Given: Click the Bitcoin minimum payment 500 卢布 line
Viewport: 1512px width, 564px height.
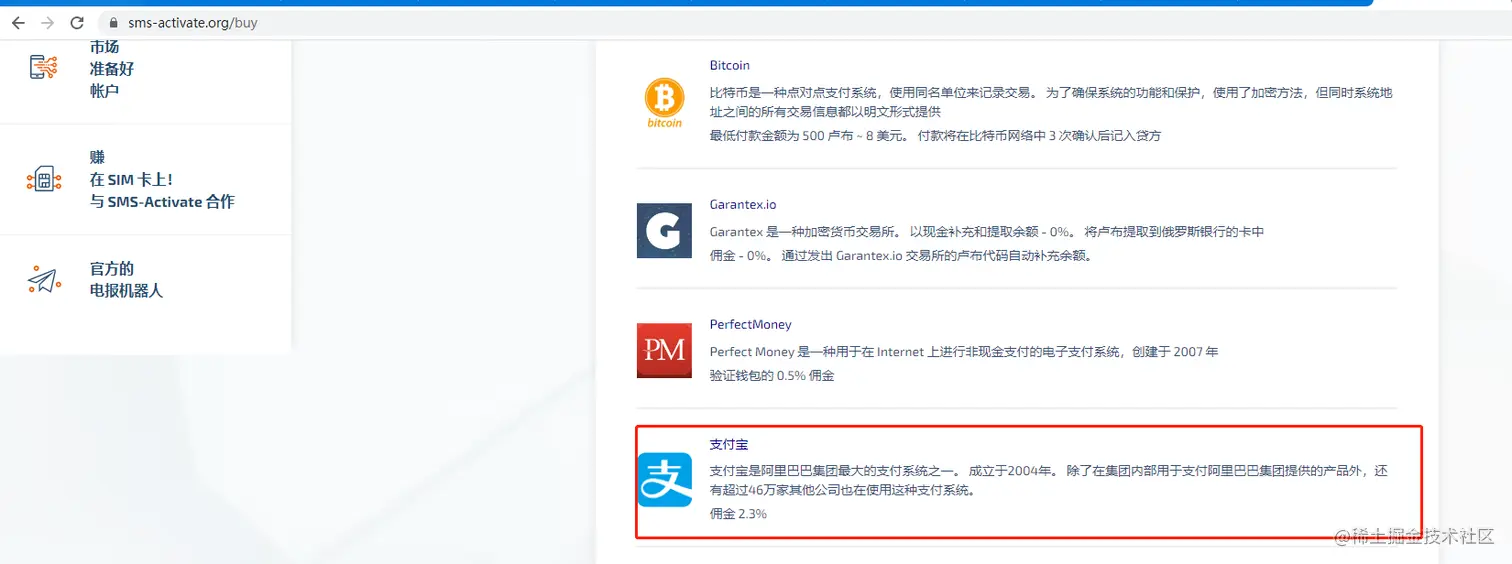Looking at the screenshot, I should point(936,135).
